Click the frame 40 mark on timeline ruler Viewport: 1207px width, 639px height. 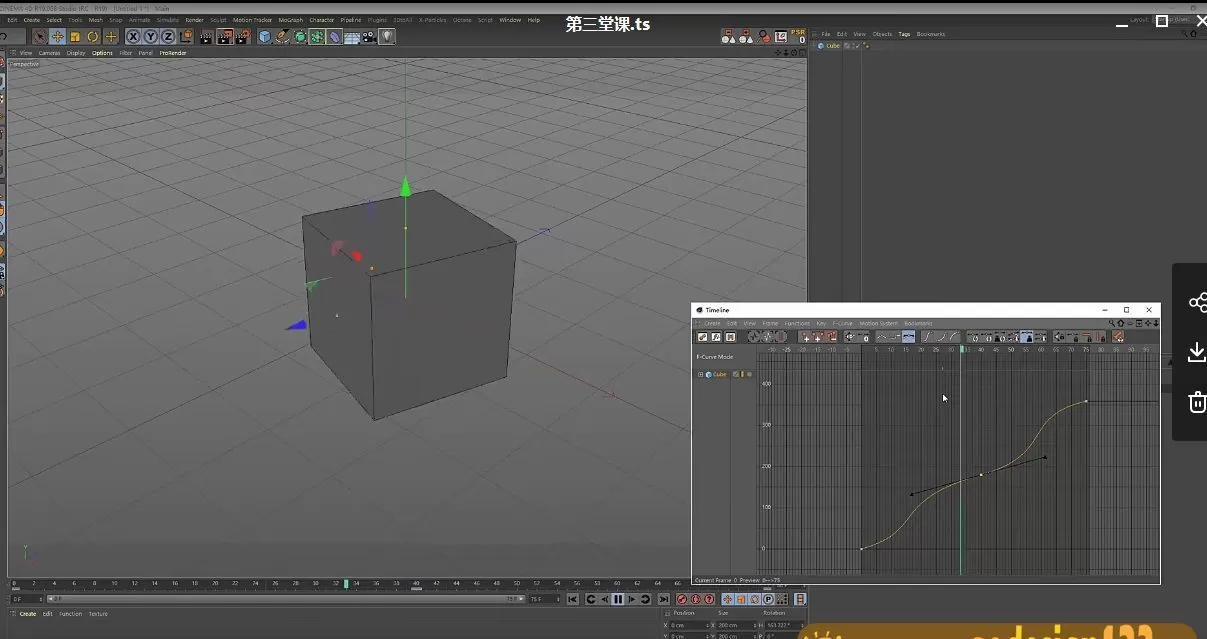pos(416,583)
